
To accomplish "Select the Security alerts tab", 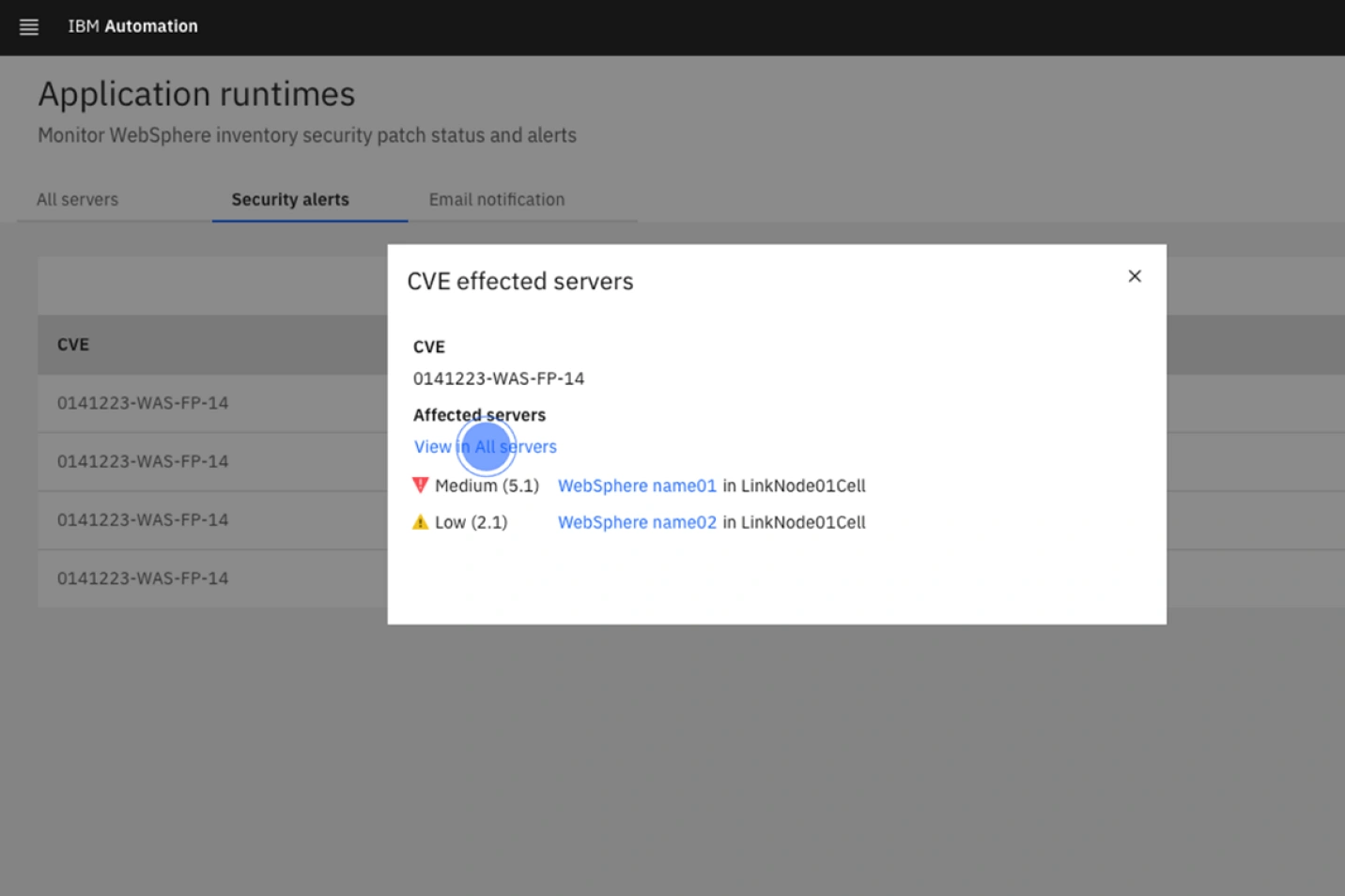I will tap(290, 199).
